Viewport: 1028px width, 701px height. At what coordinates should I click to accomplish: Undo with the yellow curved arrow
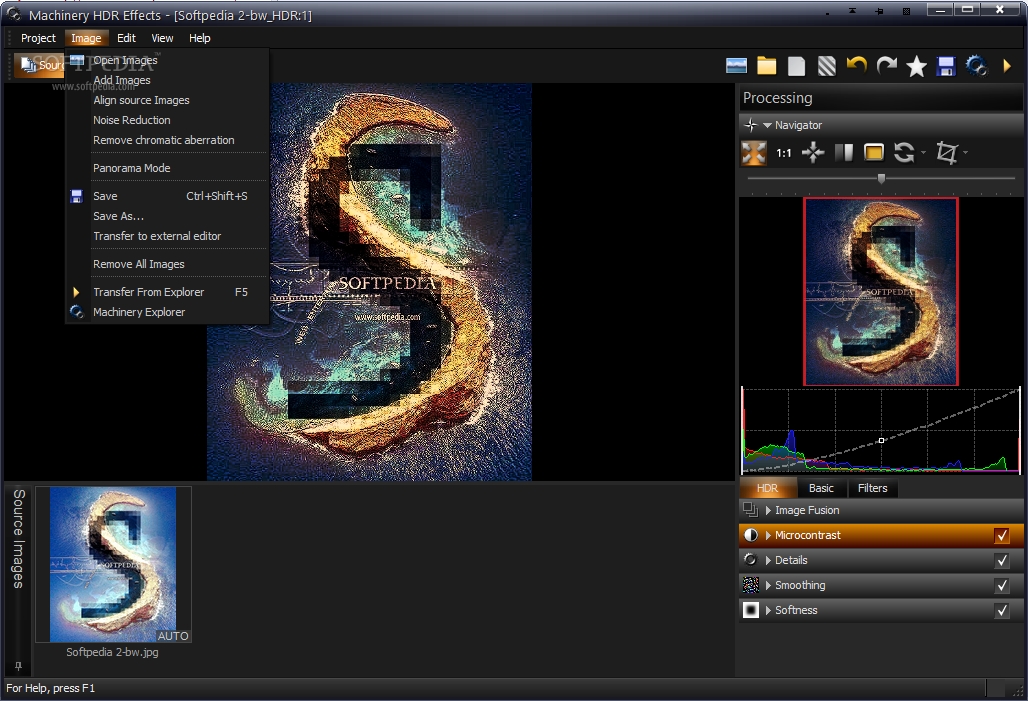(x=856, y=66)
